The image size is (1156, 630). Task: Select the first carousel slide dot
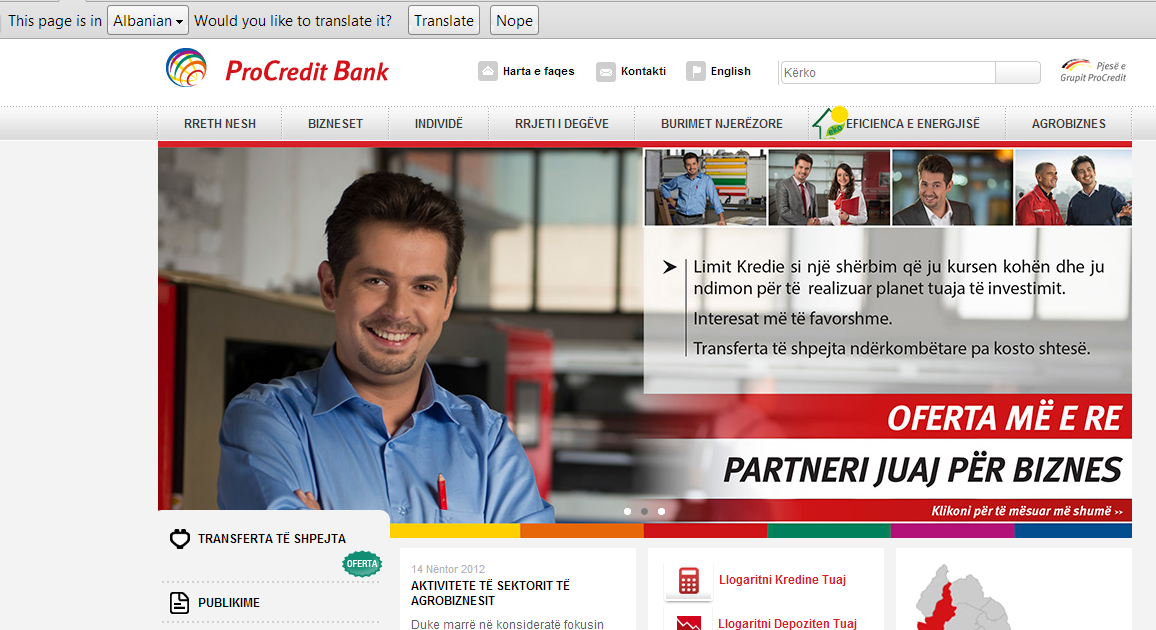coord(627,511)
